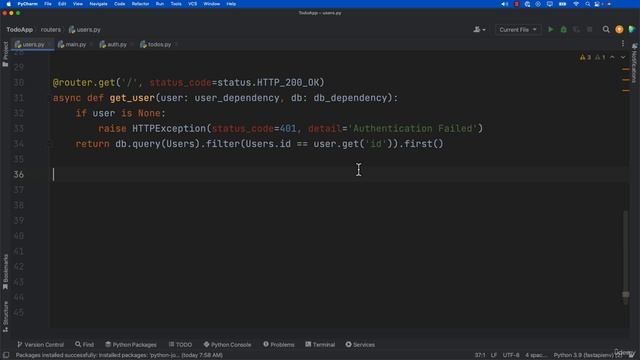The image size is (640, 360).
Task: Open the View menu
Action: 78,4
